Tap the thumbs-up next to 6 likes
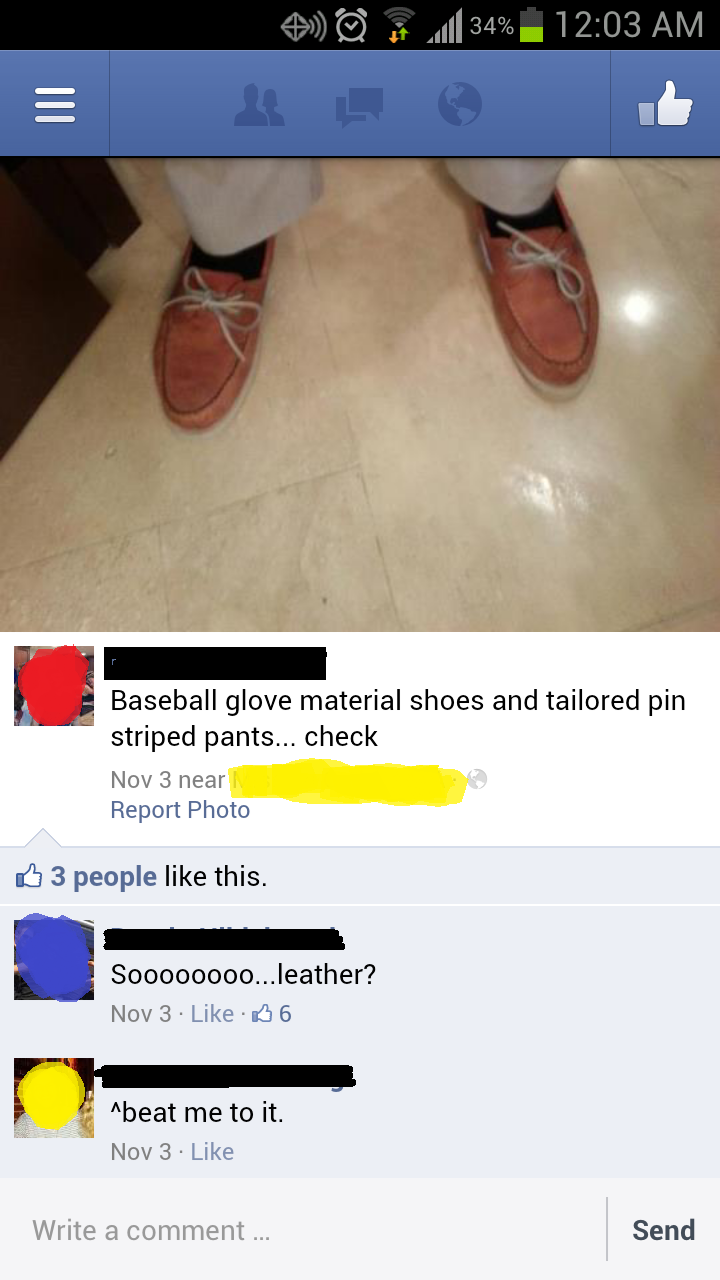The image size is (720, 1280). pos(262,1014)
